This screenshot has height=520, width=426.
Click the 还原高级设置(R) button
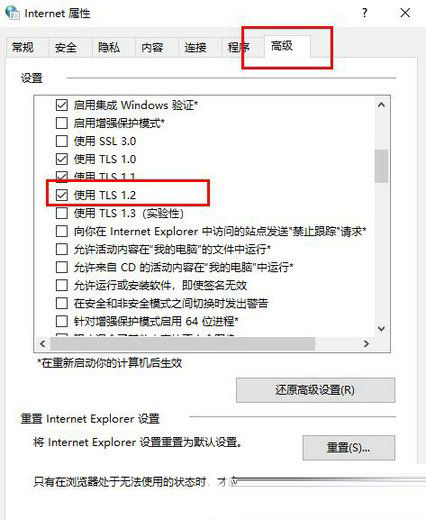point(315,390)
